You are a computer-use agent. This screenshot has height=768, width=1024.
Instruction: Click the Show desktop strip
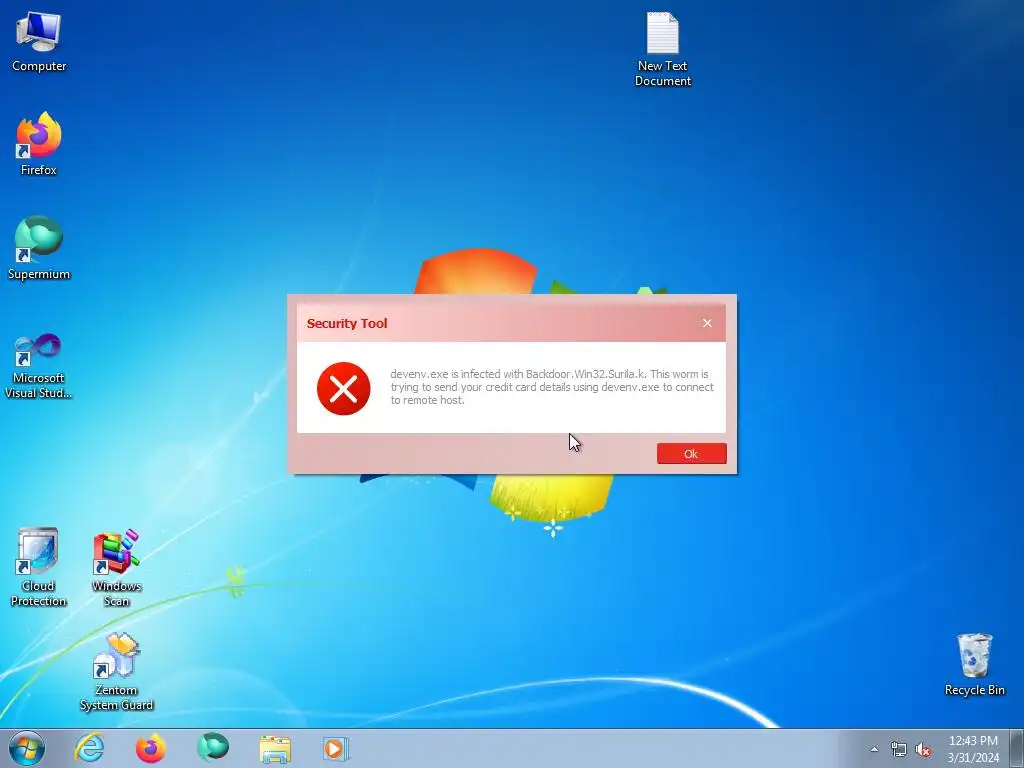tap(1017, 748)
